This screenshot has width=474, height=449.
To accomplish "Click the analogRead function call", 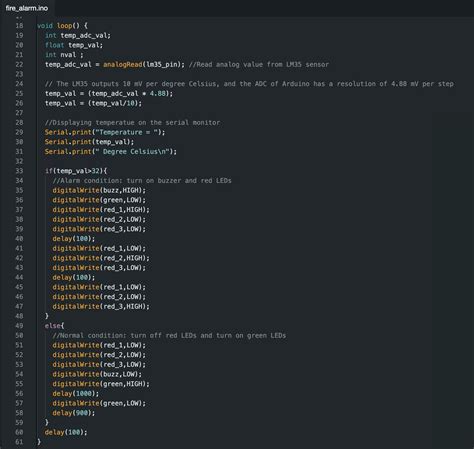I will pyautogui.click(x=123, y=64).
